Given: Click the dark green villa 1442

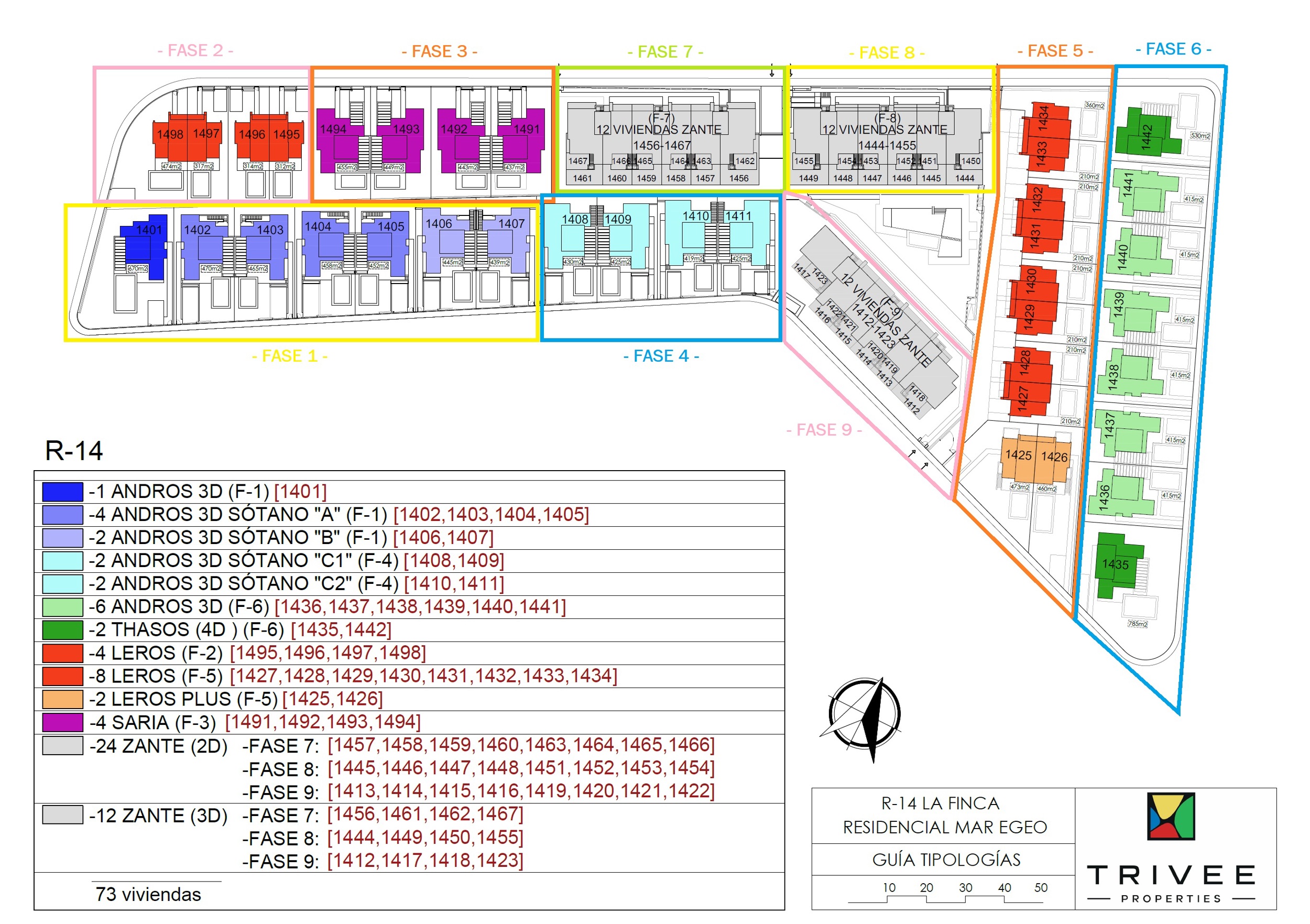Looking at the screenshot, I should [x=1147, y=134].
